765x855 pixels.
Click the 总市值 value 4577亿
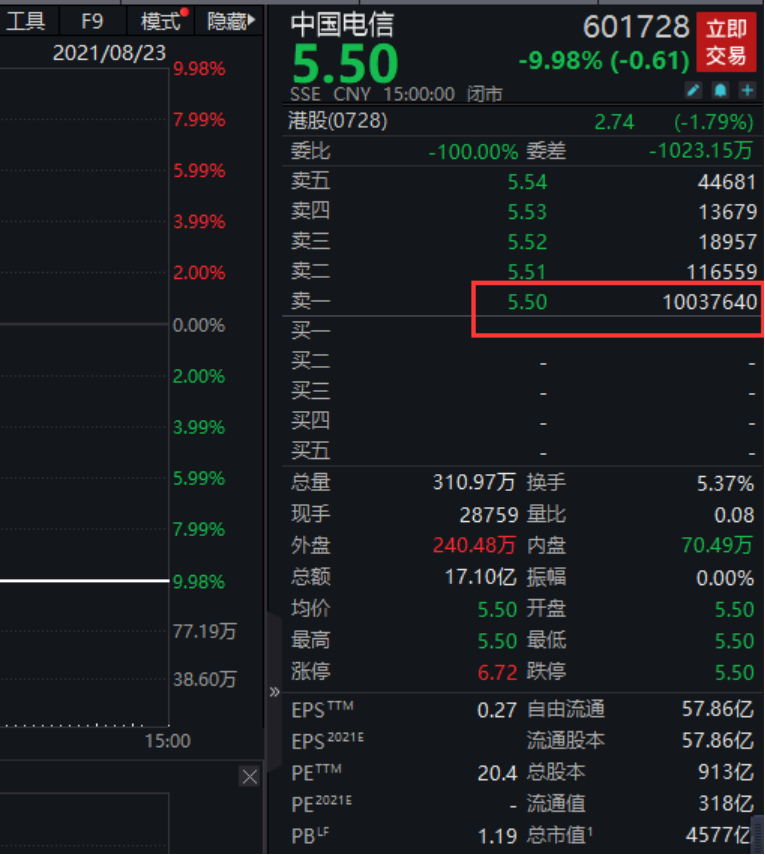[718, 834]
